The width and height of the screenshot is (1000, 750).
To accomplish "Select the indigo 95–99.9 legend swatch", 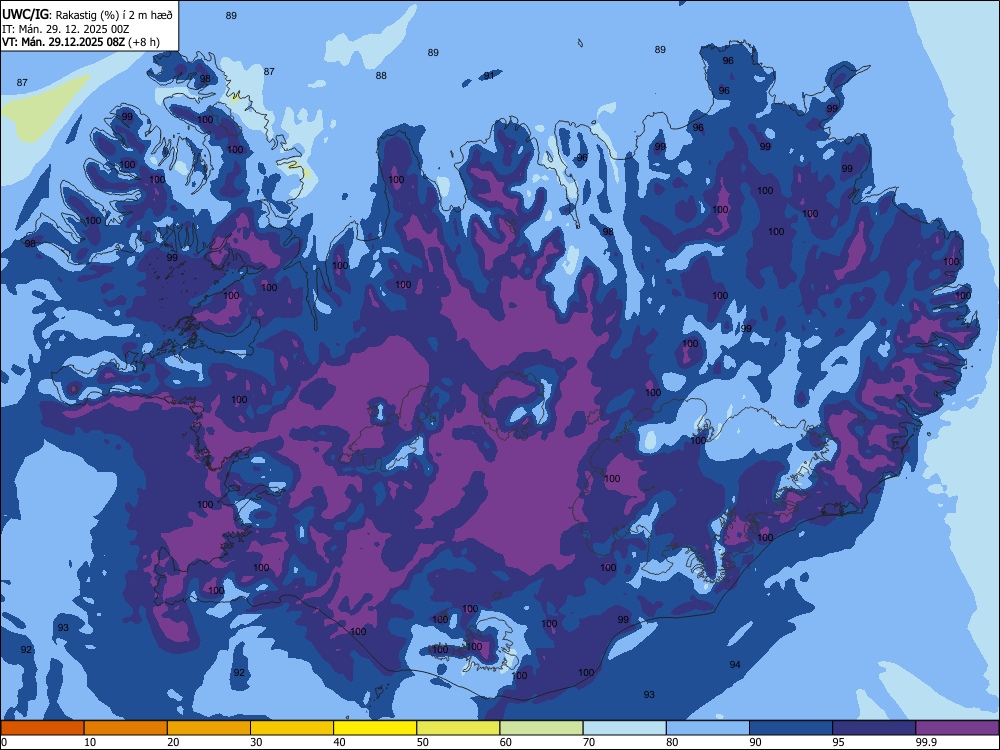I will [x=874, y=728].
